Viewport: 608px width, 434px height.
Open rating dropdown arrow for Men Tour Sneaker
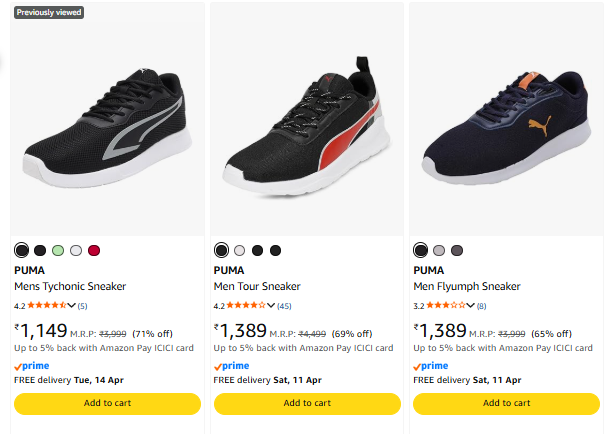[271, 306]
